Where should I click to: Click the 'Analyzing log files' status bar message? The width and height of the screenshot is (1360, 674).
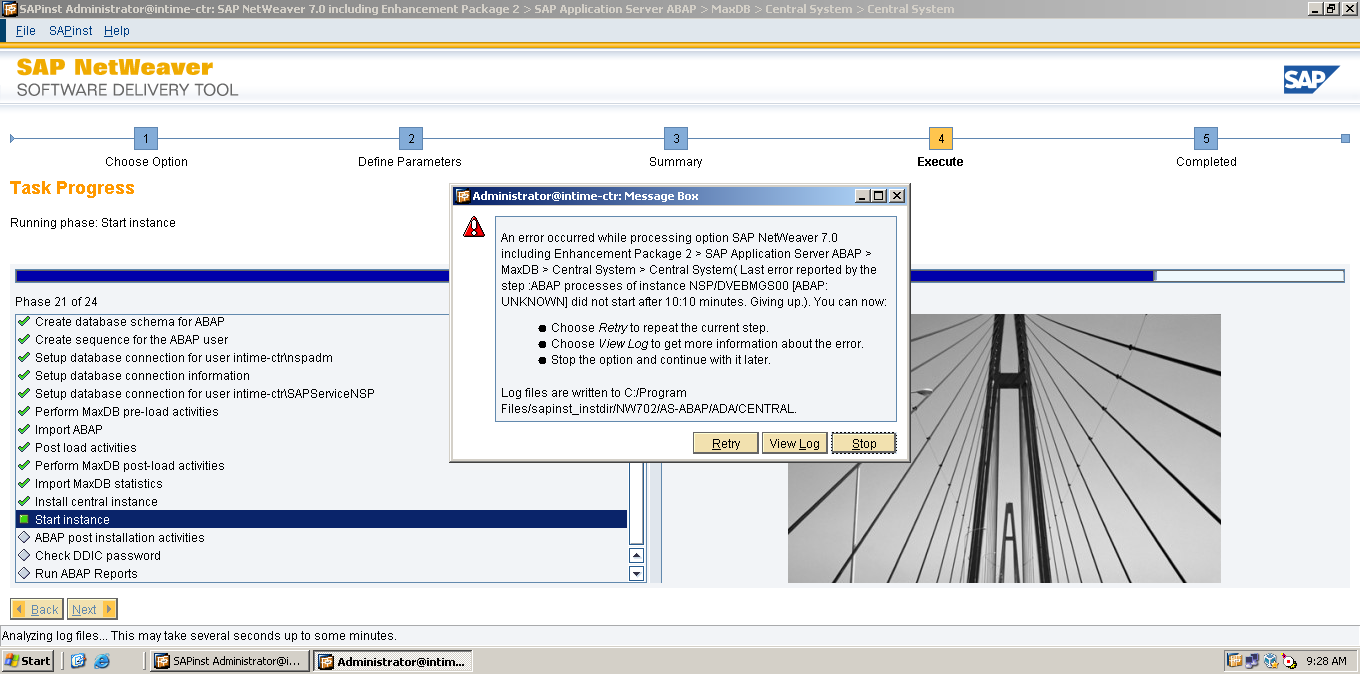[x=199, y=636]
